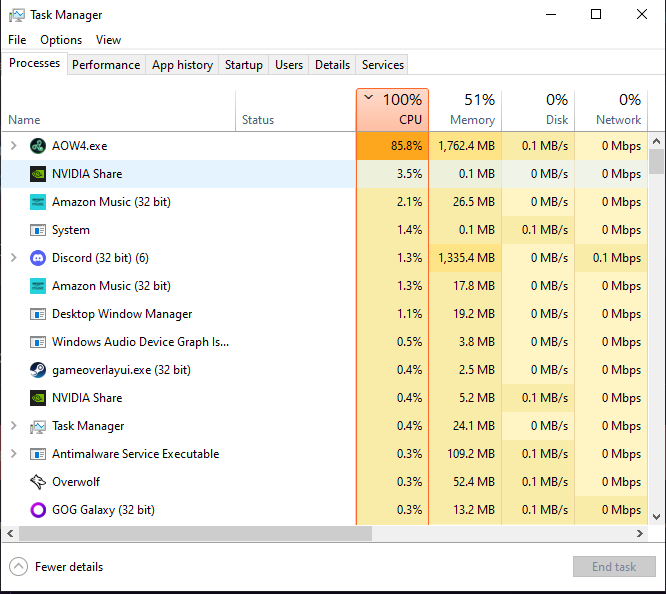This screenshot has height=594, width=666.
Task: Open the Startup tab
Action: (243, 65)
